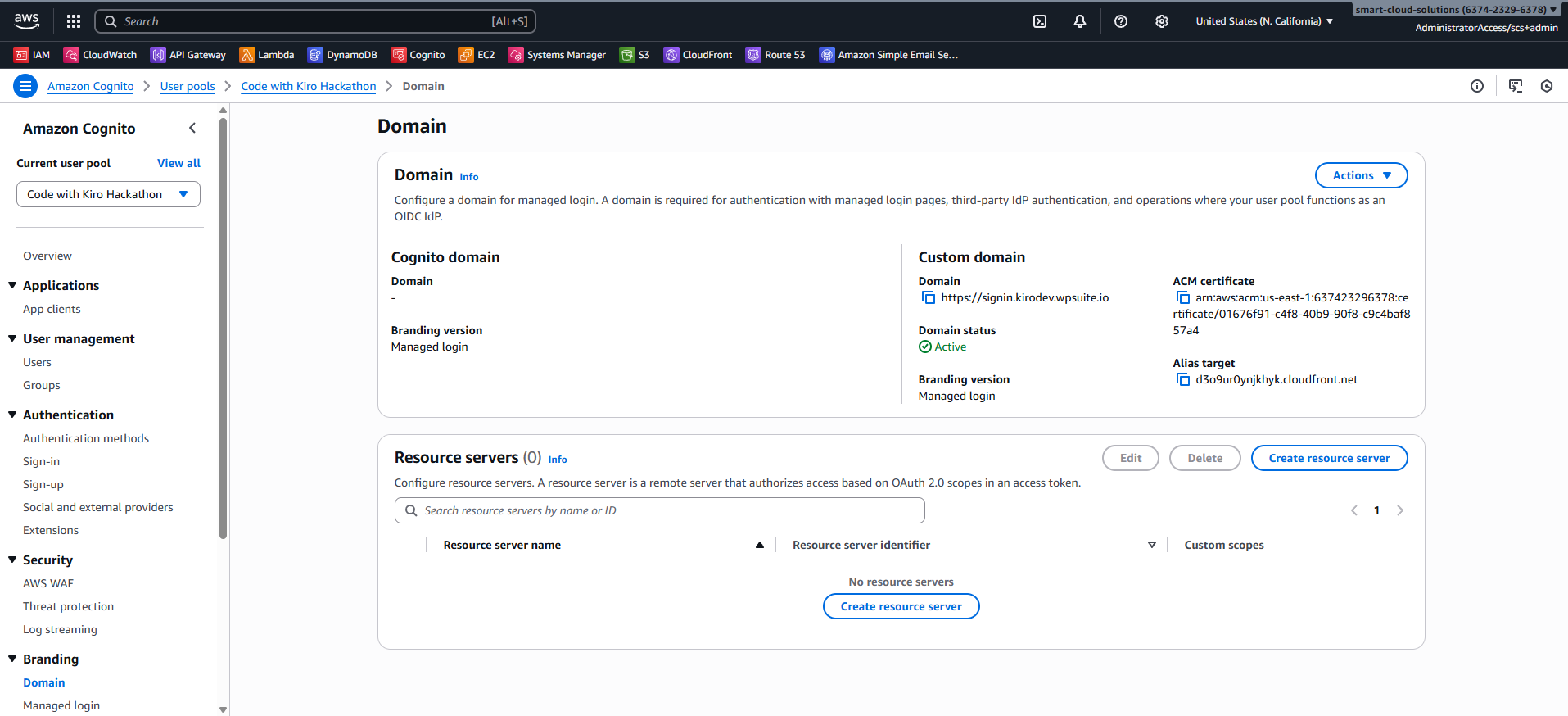Image resolution: width=1568 pixels, height=716 pixels.
Task: Open Managed login in sidebar
Action: click(61, 705)
